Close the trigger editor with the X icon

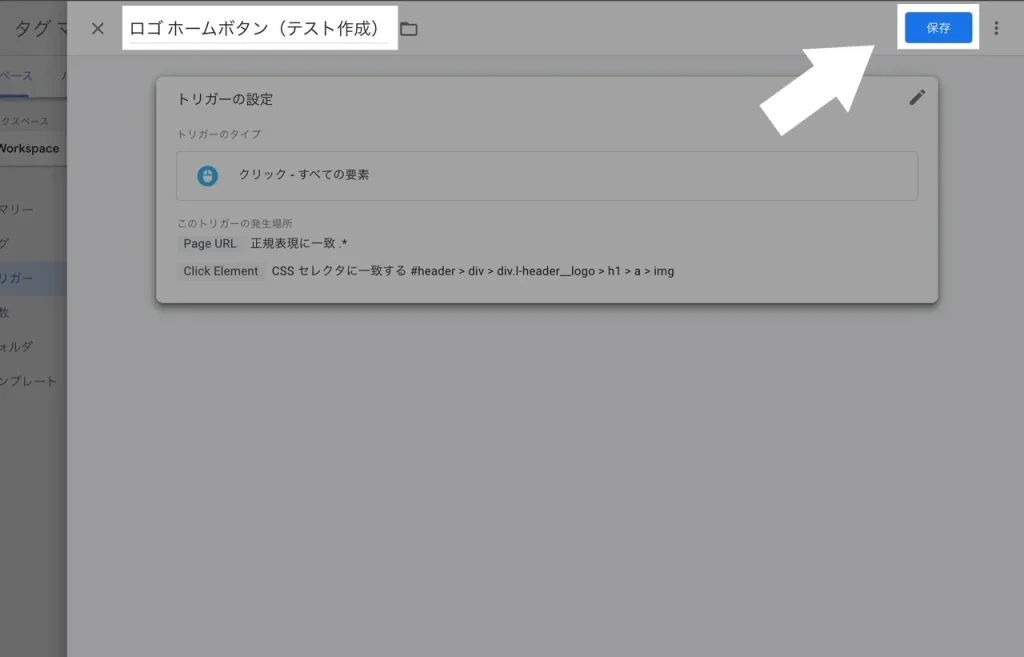97,29
